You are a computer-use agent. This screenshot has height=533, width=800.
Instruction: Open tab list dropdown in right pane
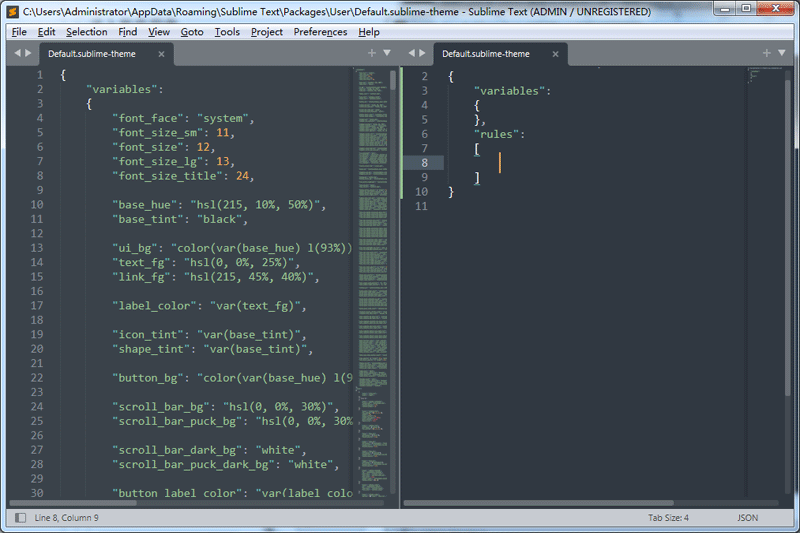782,53
